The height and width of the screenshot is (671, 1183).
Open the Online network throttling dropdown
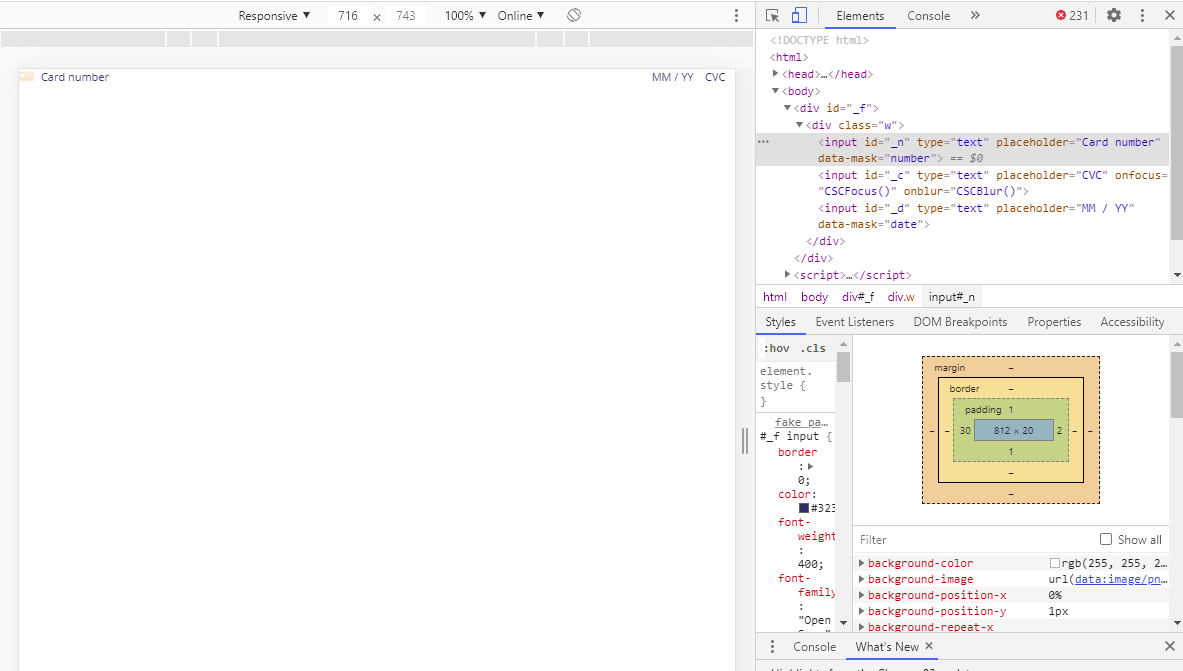pos(521,15)
